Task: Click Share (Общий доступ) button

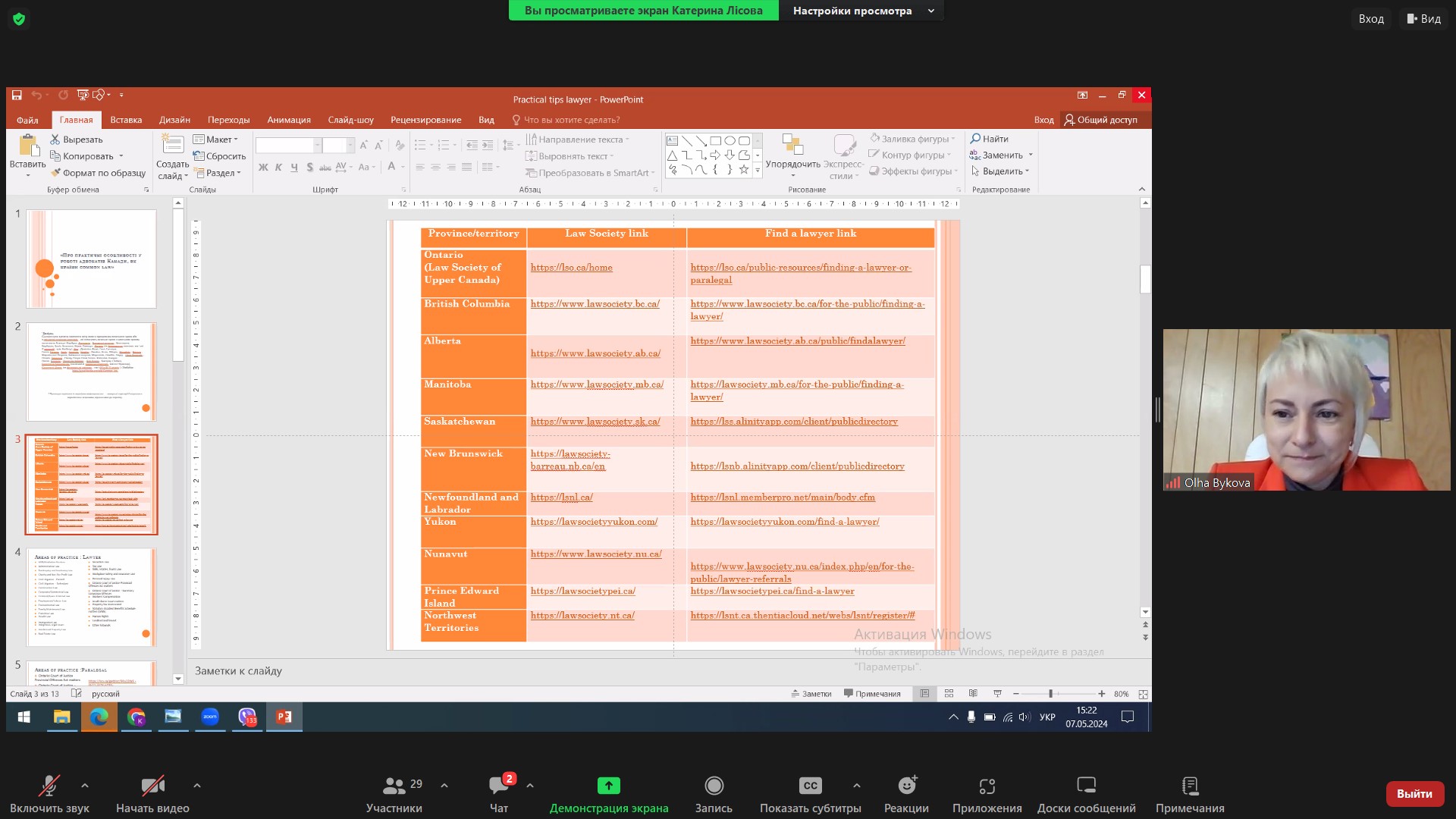Action: (x=1100, y=120)
